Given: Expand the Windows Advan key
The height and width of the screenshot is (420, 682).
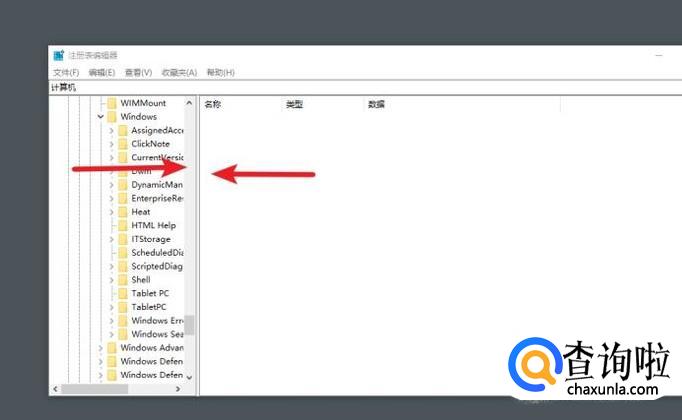Looking at the screenshot, I should [x=100, y=348].
